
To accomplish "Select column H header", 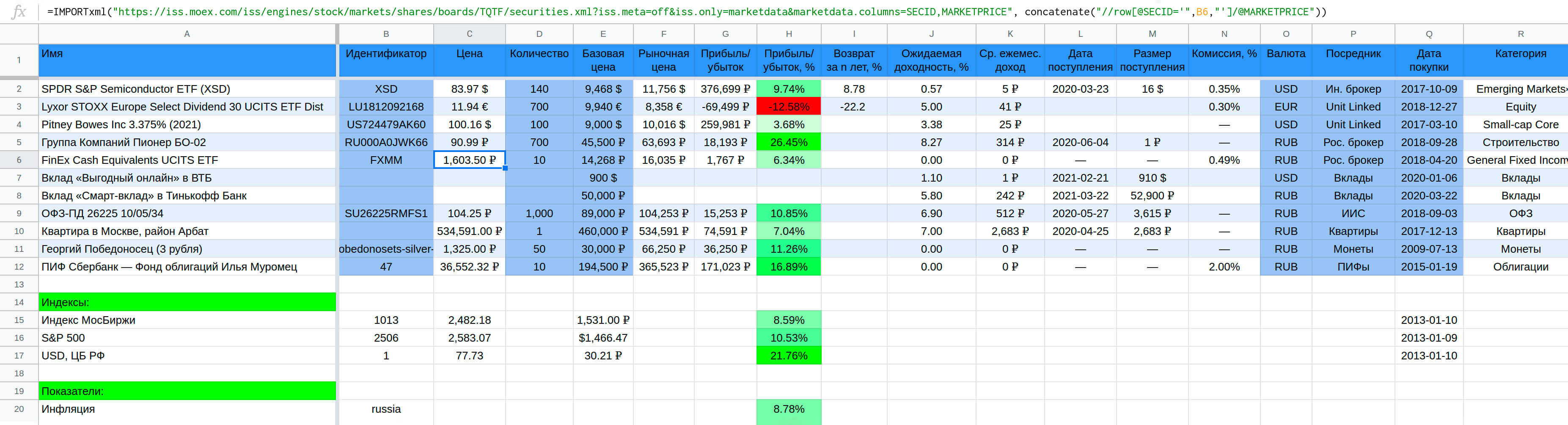I will click(789, 34).
